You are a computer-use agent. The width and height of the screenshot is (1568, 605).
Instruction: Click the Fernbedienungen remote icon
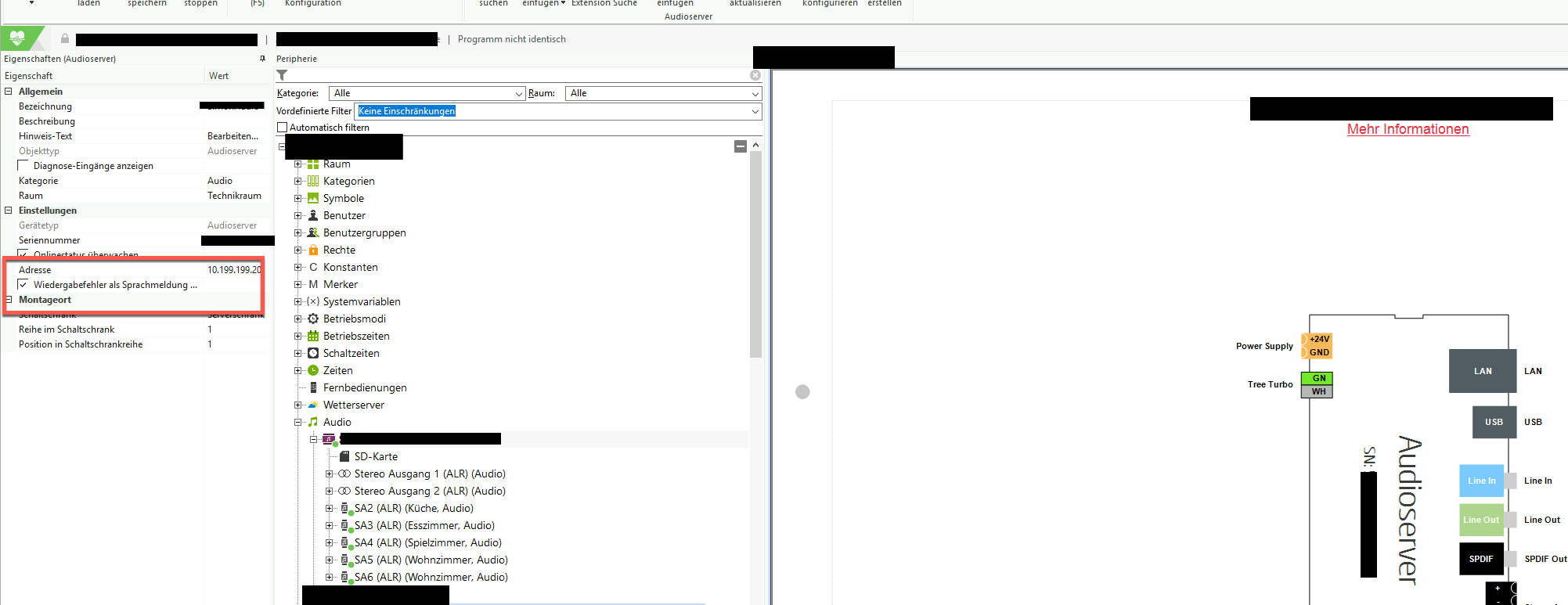click(x=313, y=387)
